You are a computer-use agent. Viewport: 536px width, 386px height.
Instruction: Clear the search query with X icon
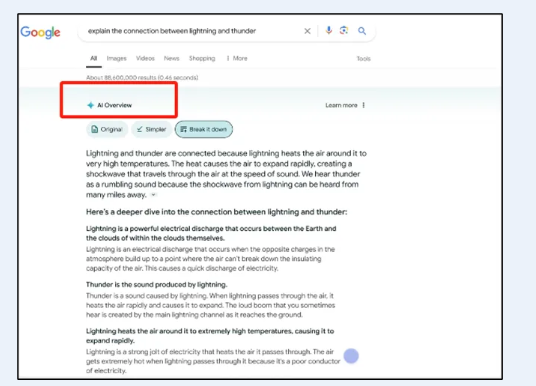coord(307,31)
